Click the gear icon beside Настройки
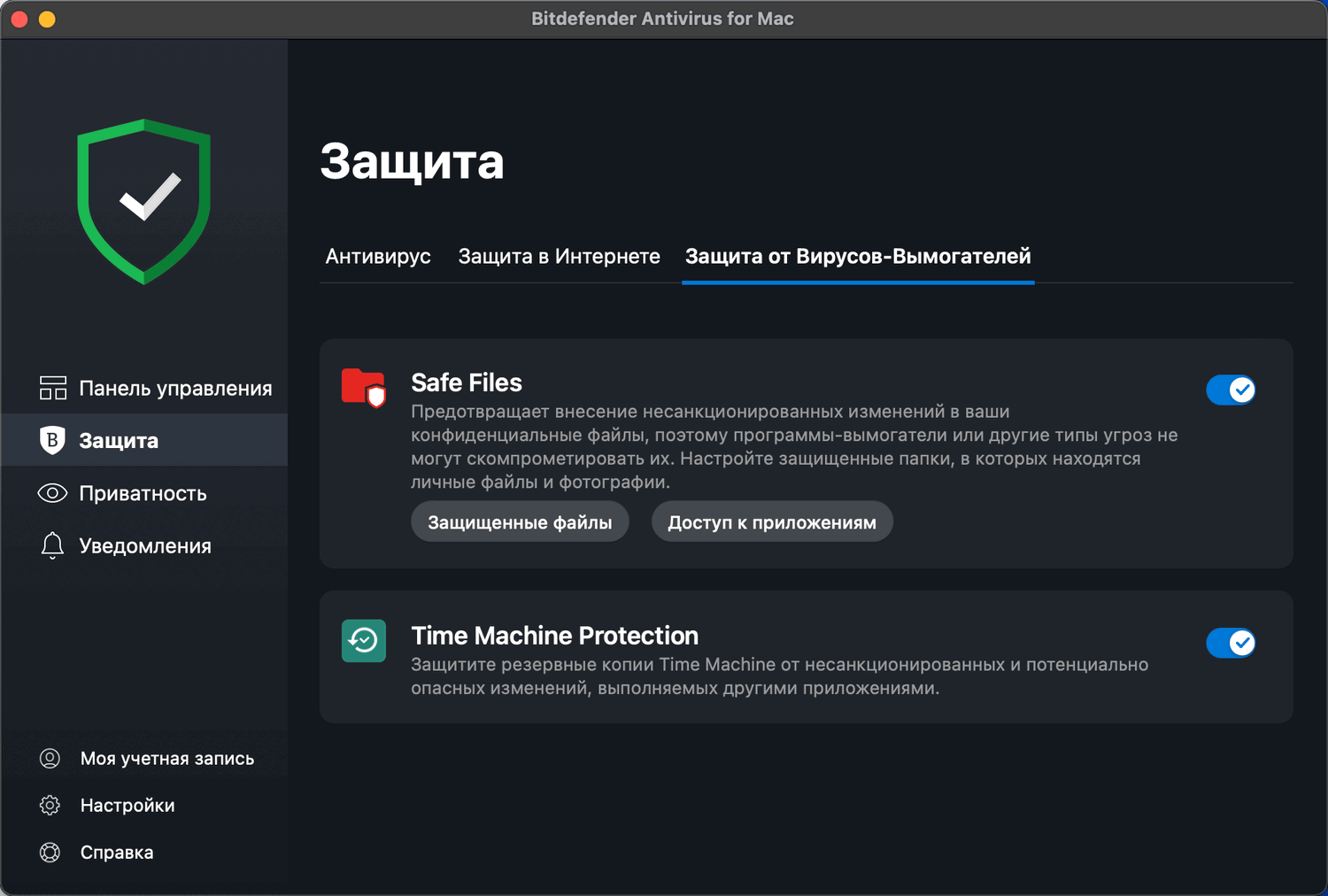 tap(50, 805)
